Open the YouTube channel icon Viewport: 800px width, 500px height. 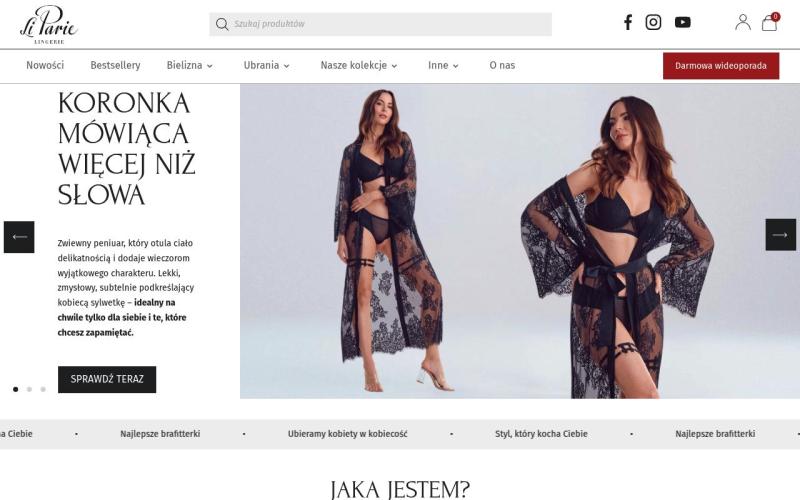pos(683,22)
